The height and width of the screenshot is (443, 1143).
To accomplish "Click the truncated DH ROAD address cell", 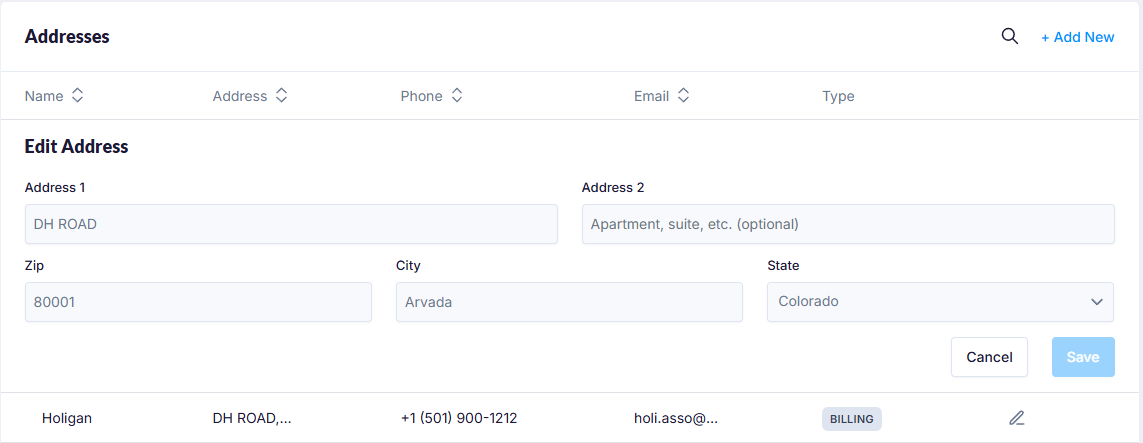I will [252, 418].
